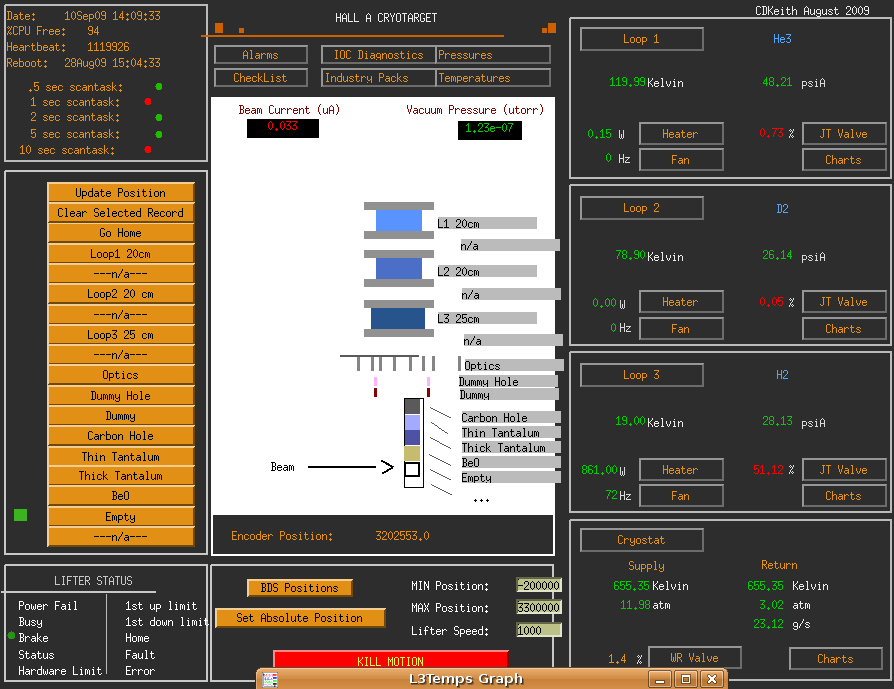Select the orange Dummy target button

point(121,416)
